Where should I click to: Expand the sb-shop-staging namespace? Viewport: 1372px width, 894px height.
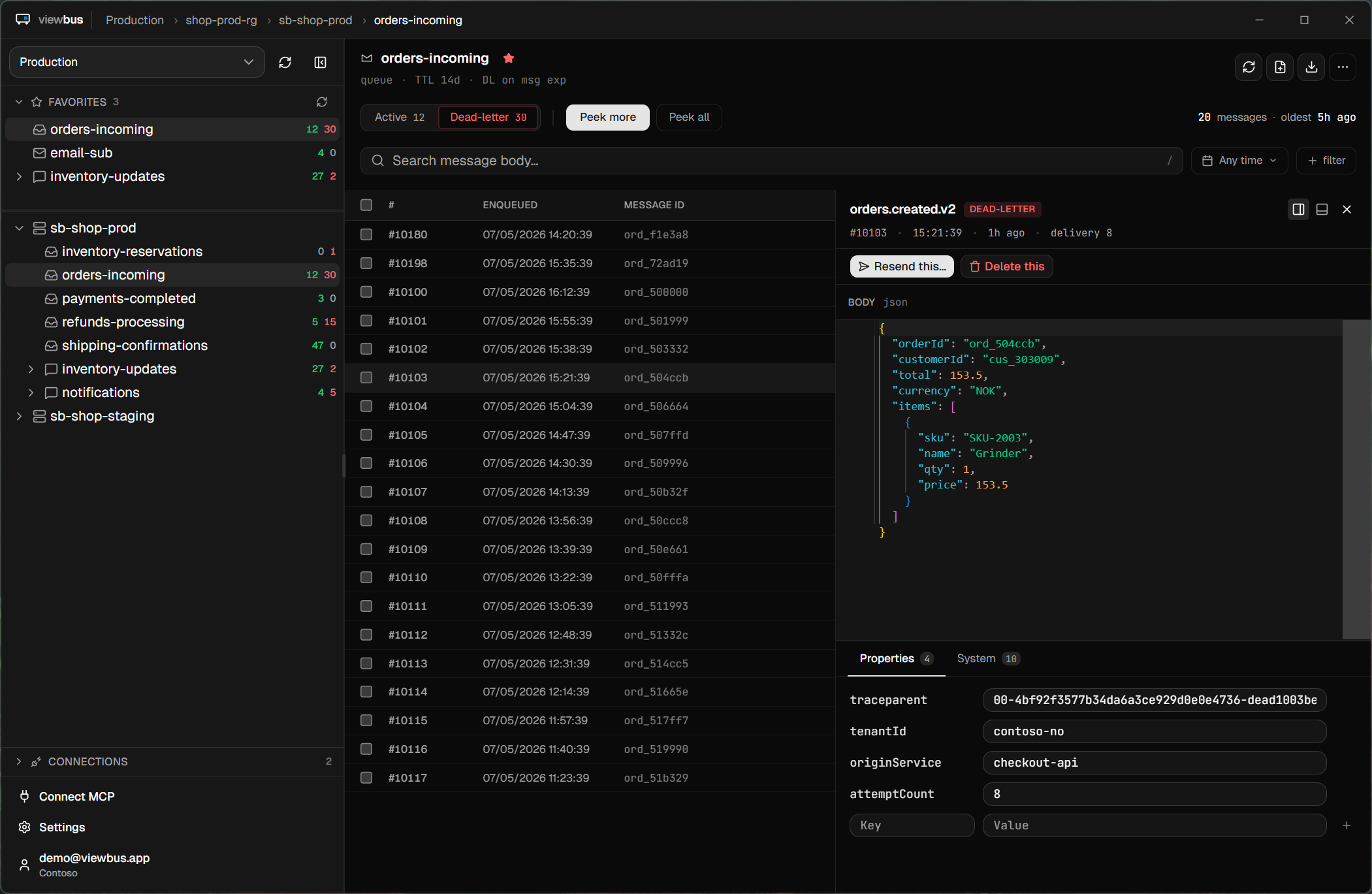point(19,416)
